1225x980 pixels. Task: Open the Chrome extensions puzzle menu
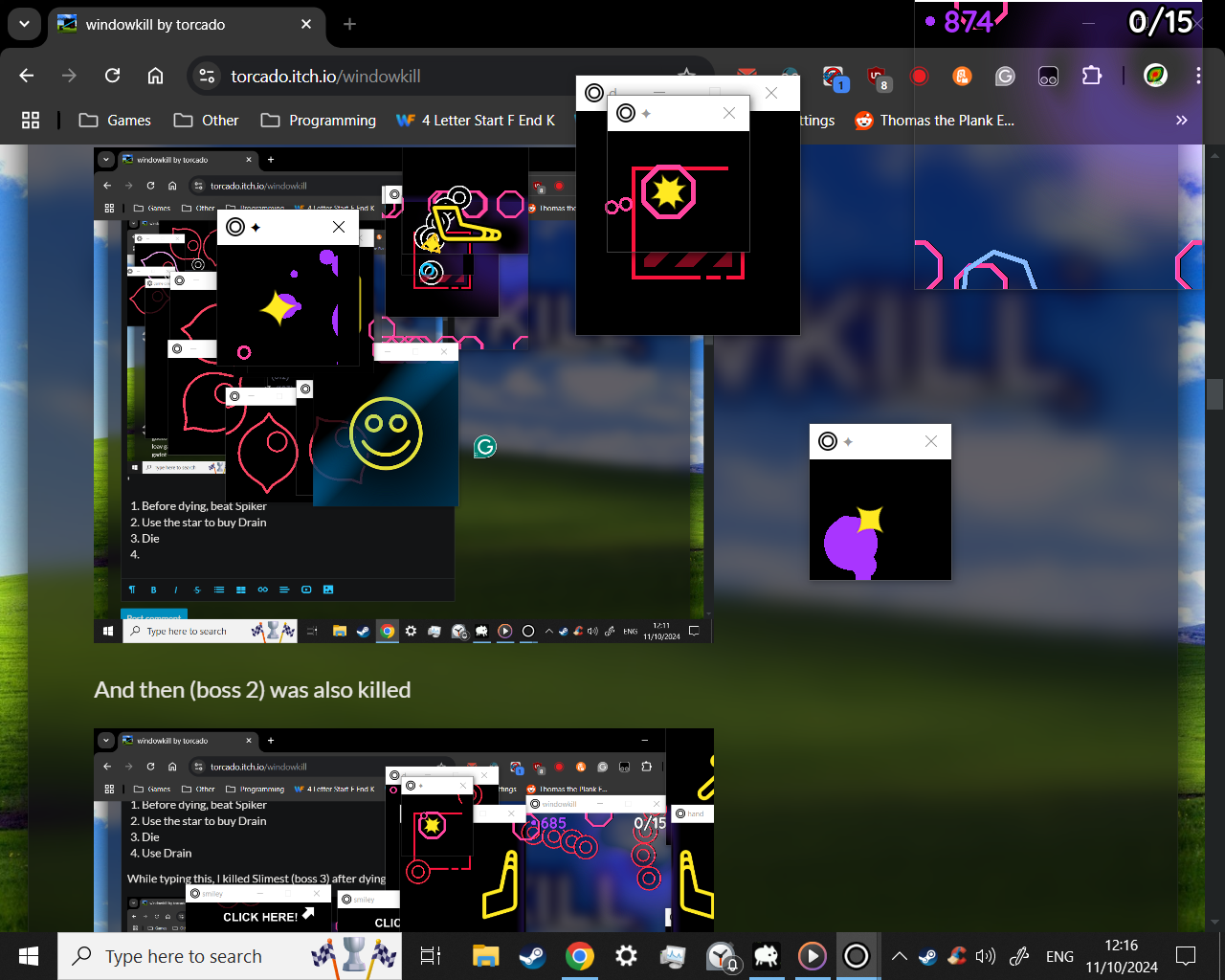coord(1091,76)
